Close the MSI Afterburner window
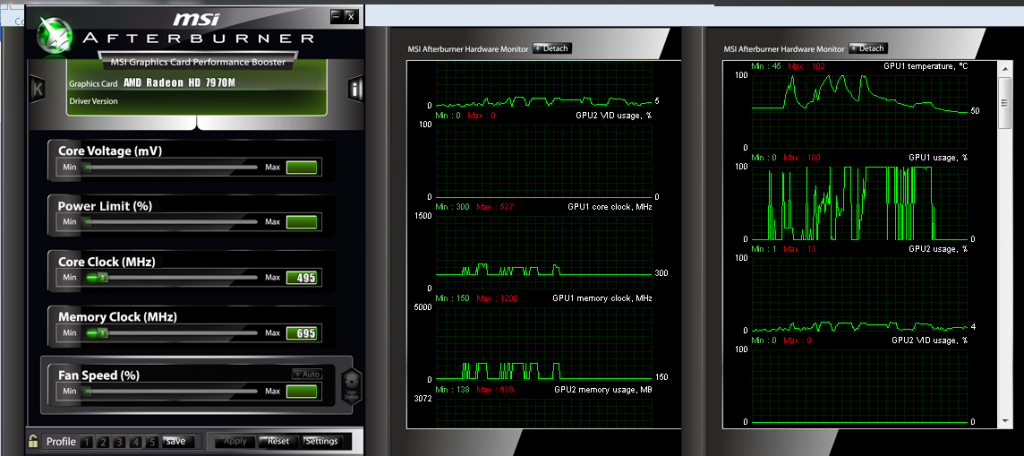1024x456 pixels. click(x=351, y=16)
